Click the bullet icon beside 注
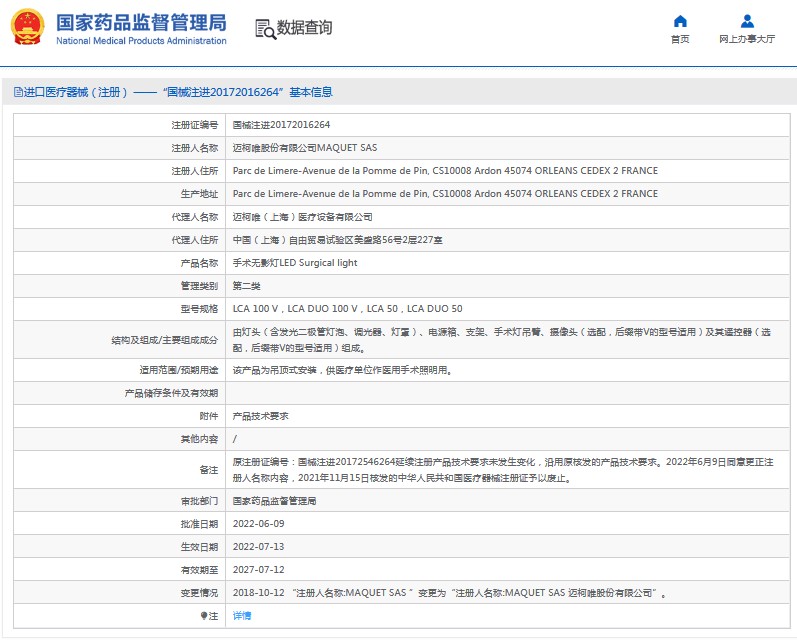797x640 pixels. tap(204, 616)
